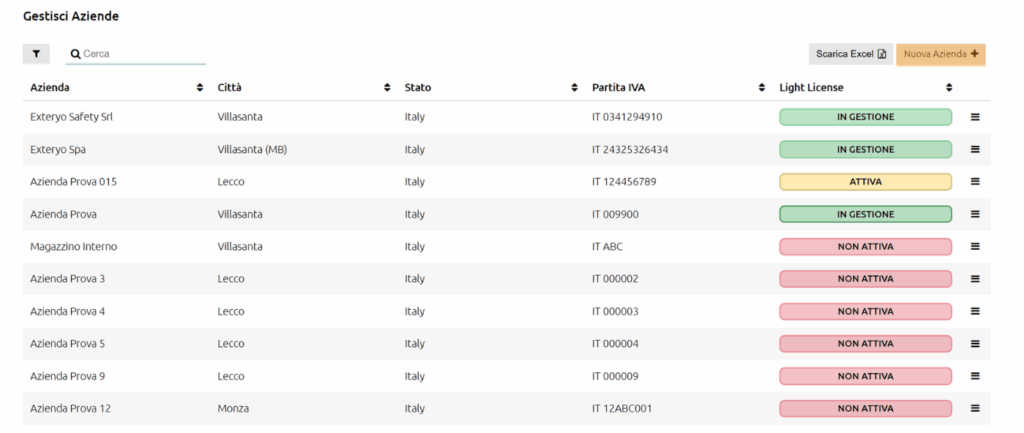Sort by Partita IVA column arrows
The width and height of the screenshot is (1024, 433).
coord(761,88)
